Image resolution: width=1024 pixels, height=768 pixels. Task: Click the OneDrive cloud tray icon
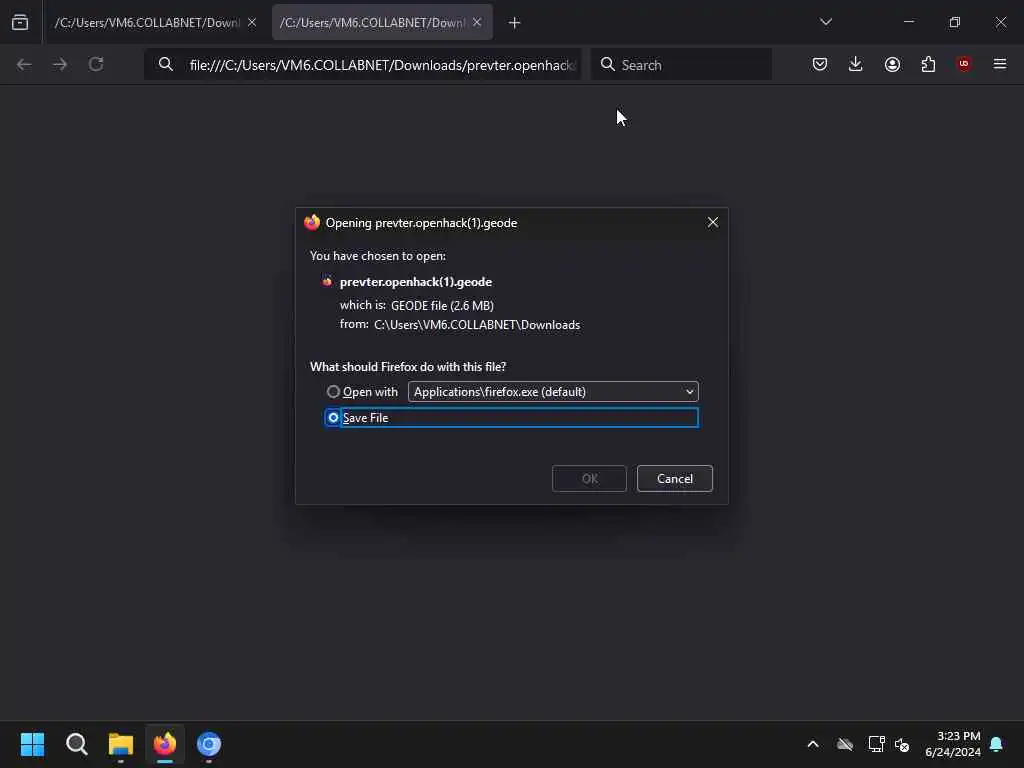845,744
